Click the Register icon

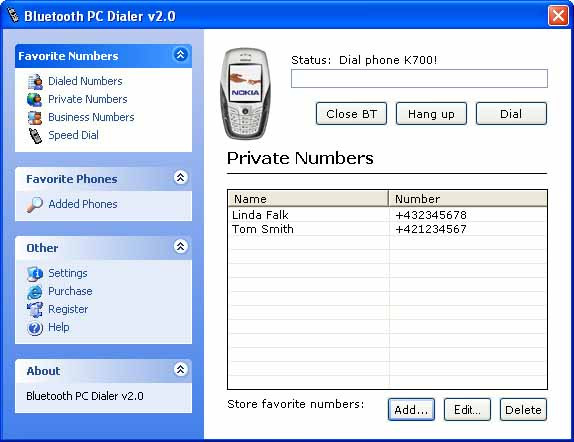point(35,310)
